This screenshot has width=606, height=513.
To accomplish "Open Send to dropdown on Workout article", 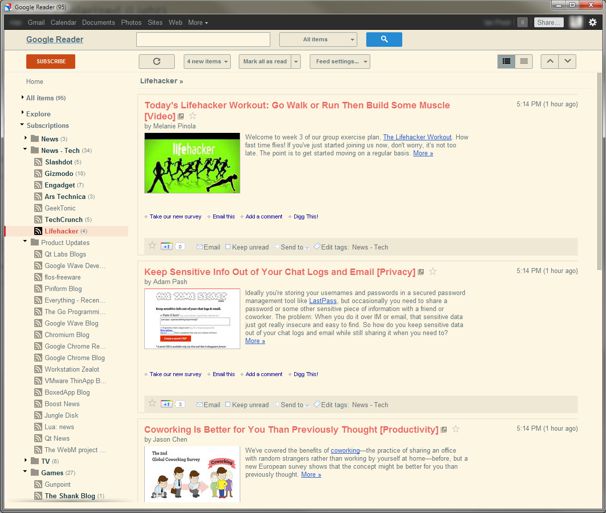I will [x=294, y=247].
